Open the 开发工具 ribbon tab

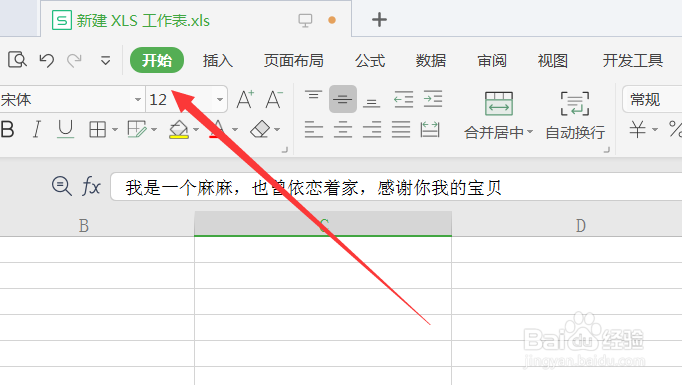pyautogui.click(x=633, y=60)
